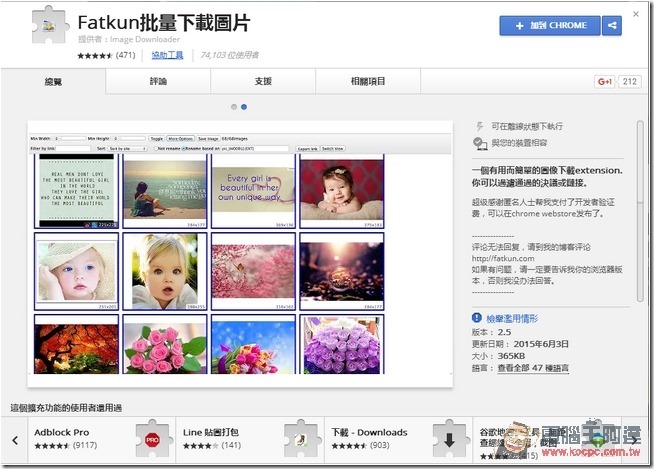Viewport: 654px width, 469px height.
Task: Click More Options in preview screenshot
Action: [181, 139]
